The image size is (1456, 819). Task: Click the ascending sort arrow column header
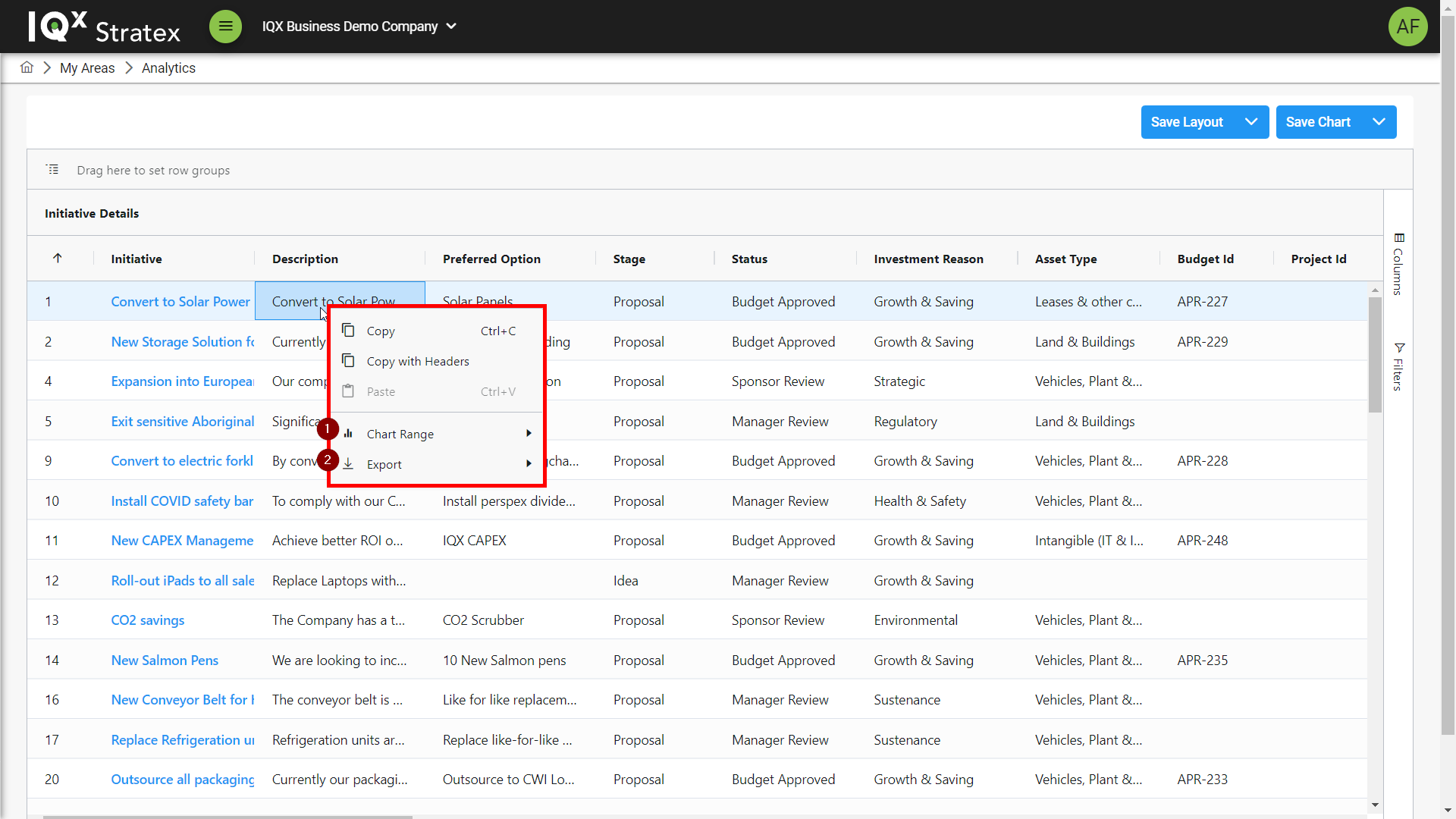(58, 259)
